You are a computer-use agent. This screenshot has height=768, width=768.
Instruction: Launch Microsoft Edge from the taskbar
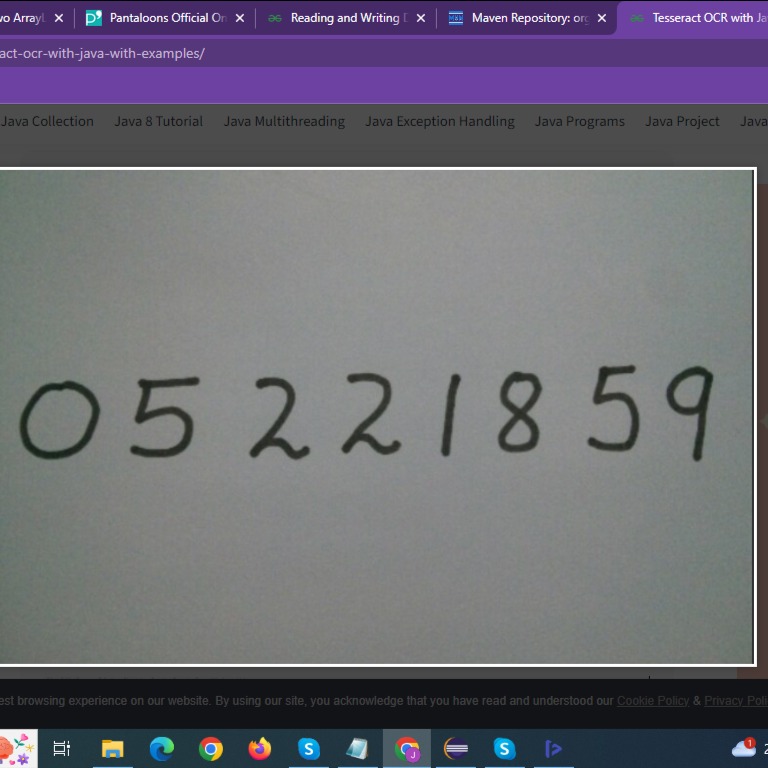point(162,748)
